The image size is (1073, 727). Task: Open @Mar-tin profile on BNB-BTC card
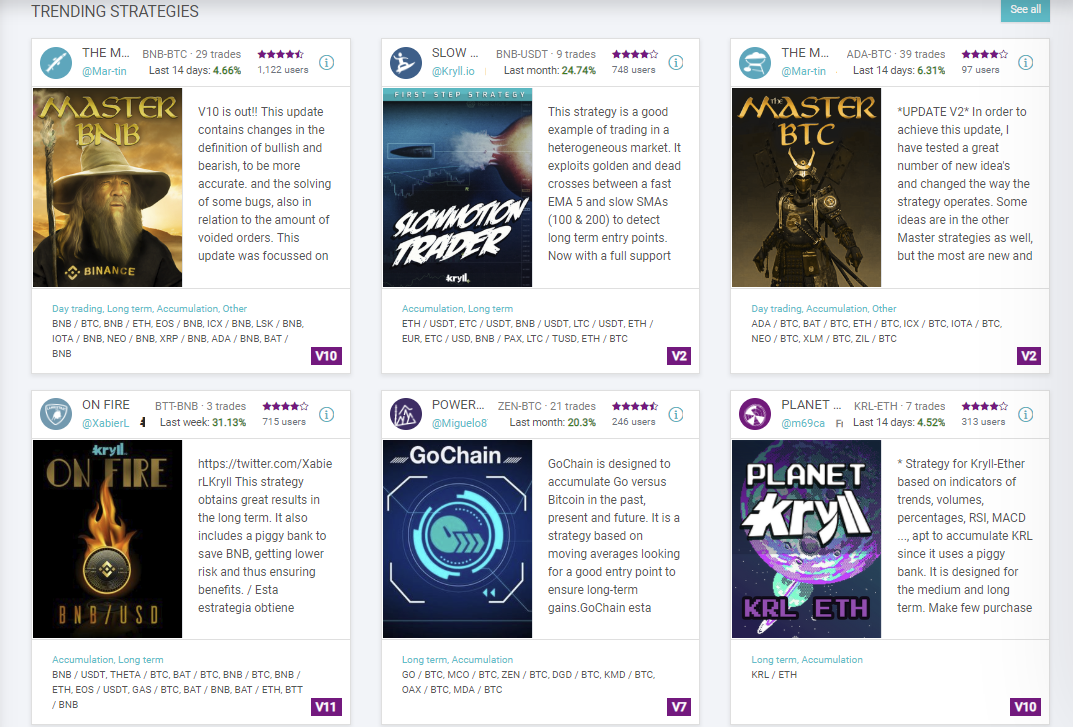(x=104, y=71)
